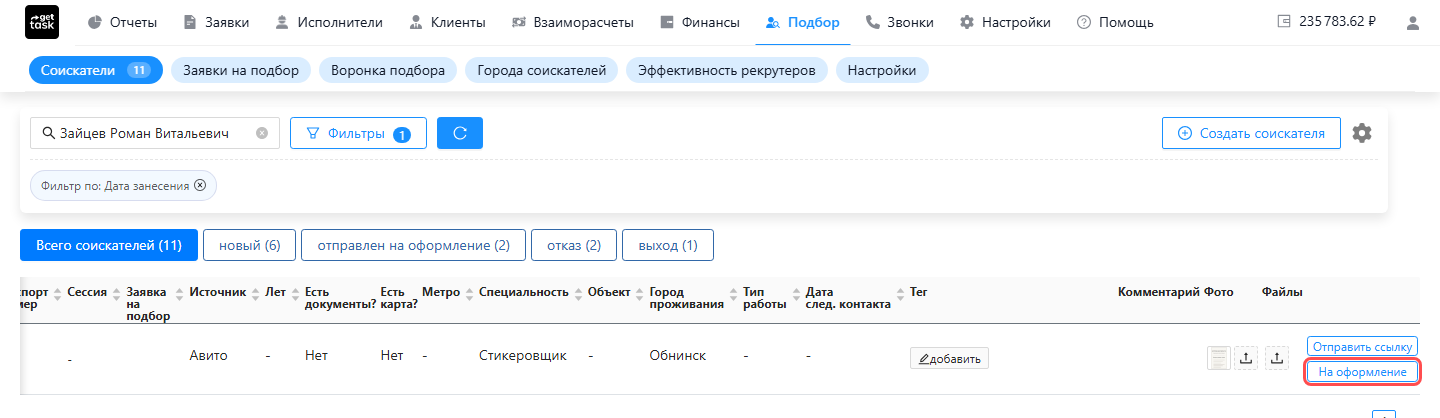Sort by Специальность column arrows
Screen dimensions: 1440x418
578,292
